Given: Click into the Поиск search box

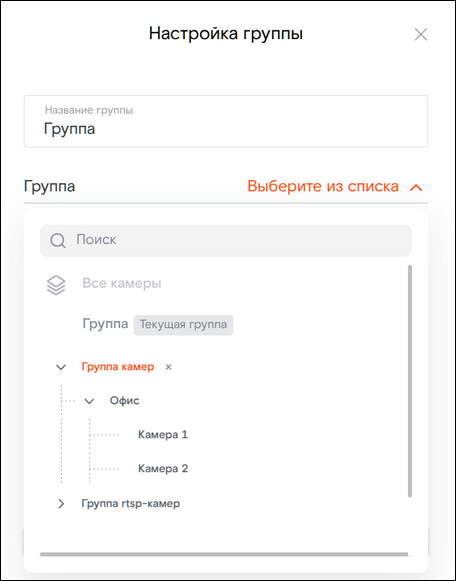Looking at the screenshot, I should pos(226,240).
